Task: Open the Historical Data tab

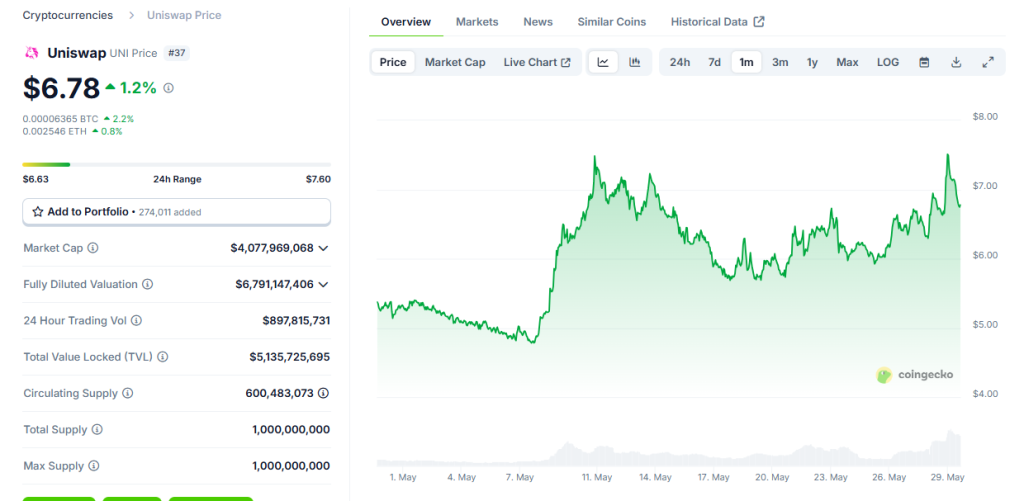Action: [717, 22]
